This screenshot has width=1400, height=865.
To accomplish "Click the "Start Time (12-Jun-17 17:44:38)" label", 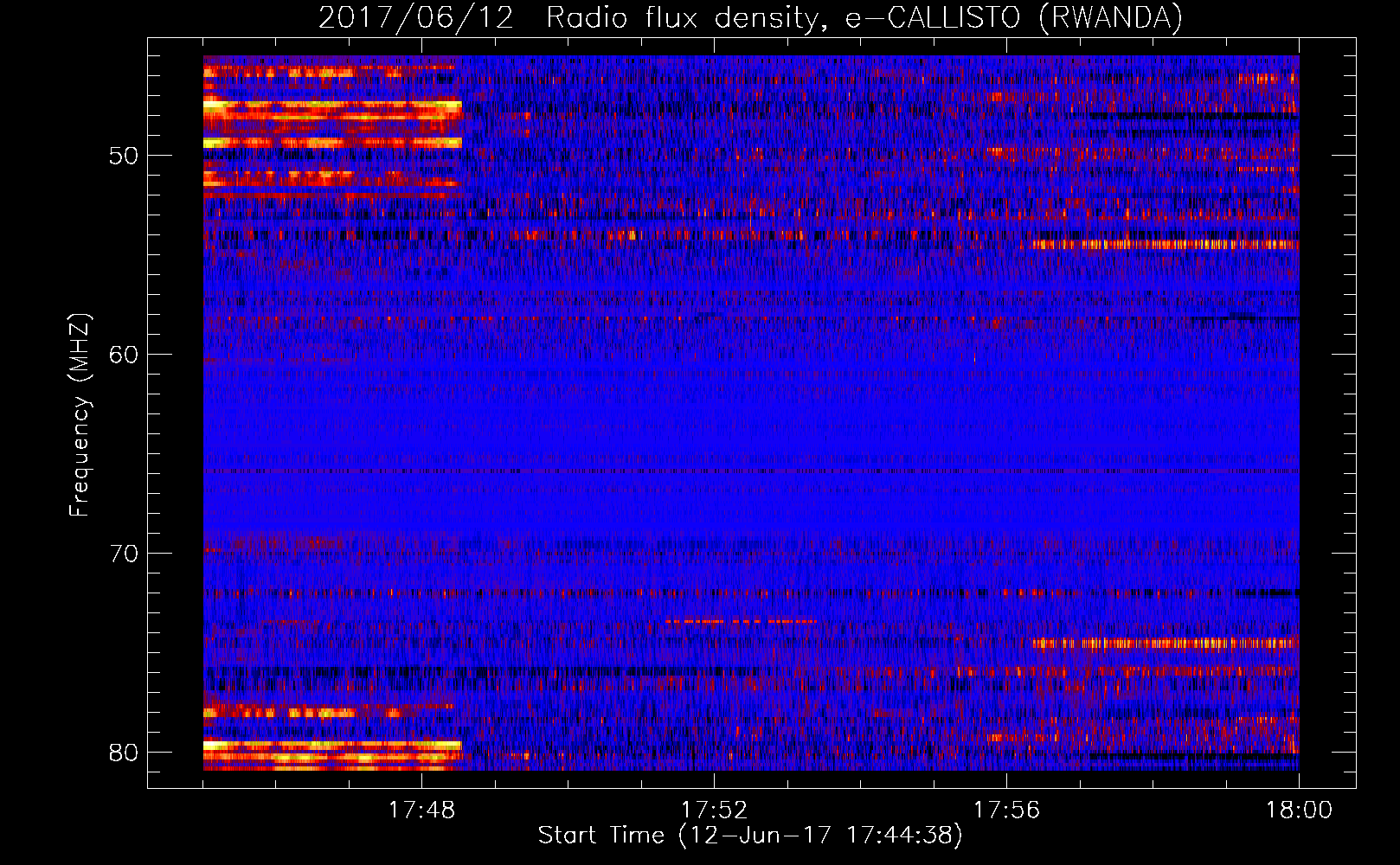I will coord(750,836).
